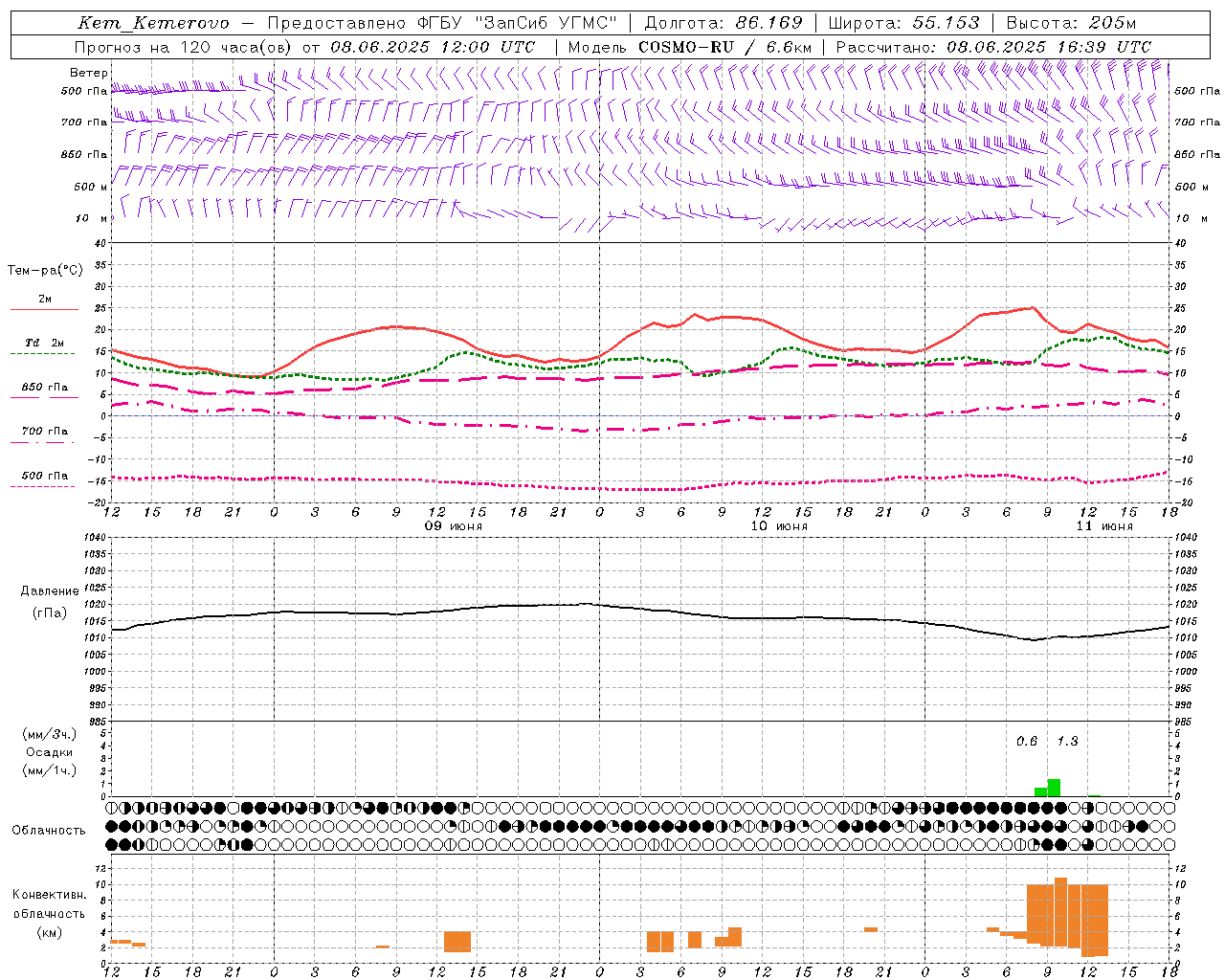Click the '(гПа)' unit under Давление

(50, 612)
